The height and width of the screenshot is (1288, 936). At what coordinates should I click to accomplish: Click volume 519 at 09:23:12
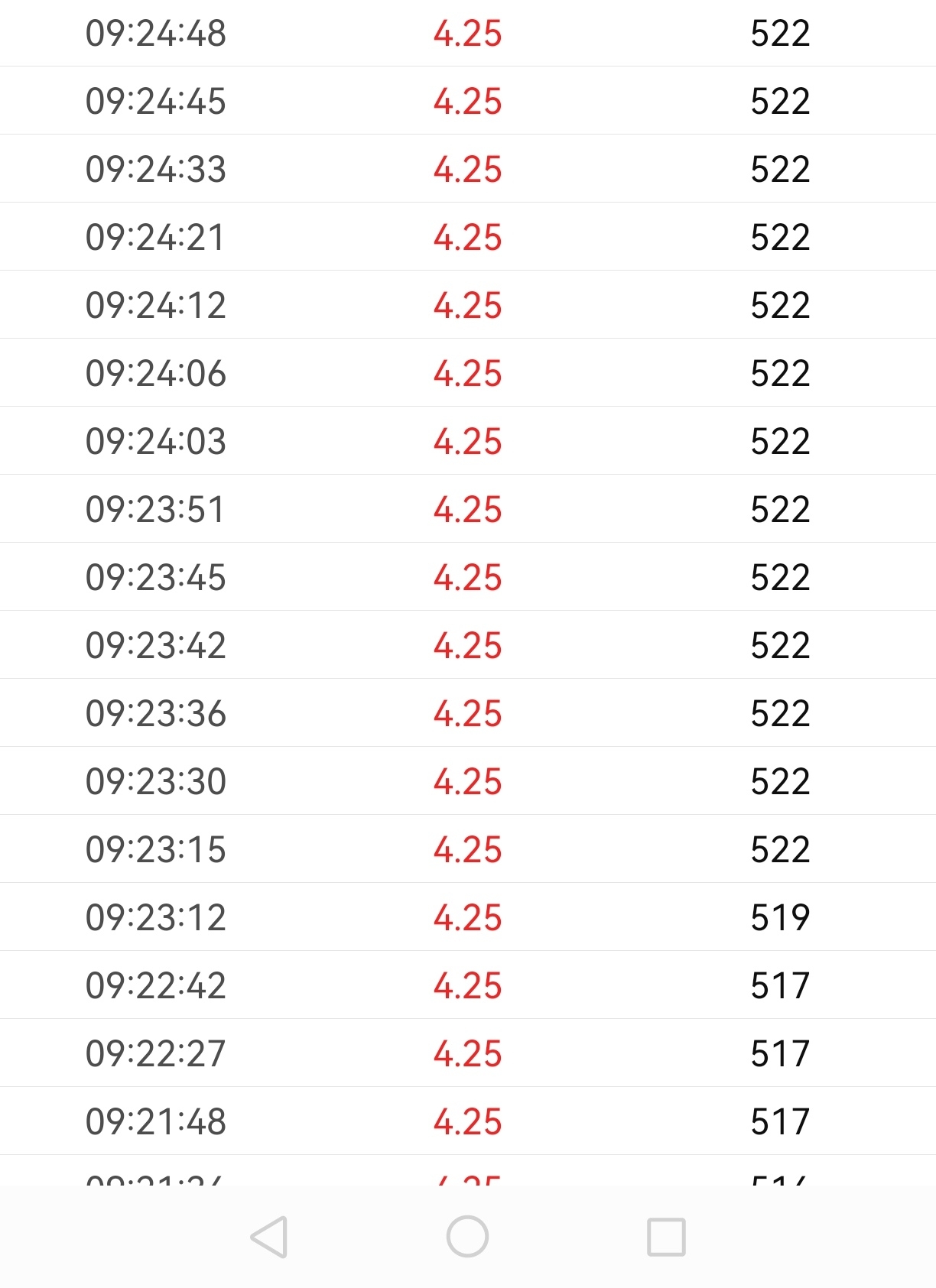tap(780, 917)
